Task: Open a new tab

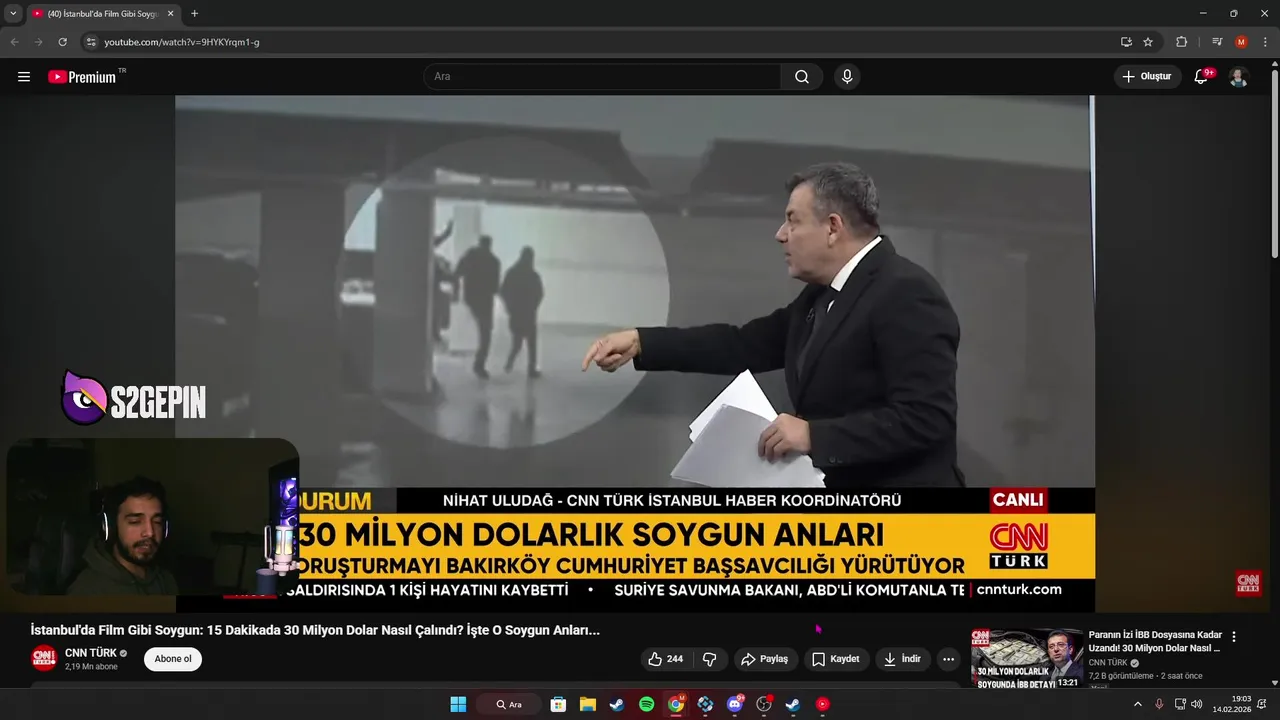Action: click(x=194, y=14)
